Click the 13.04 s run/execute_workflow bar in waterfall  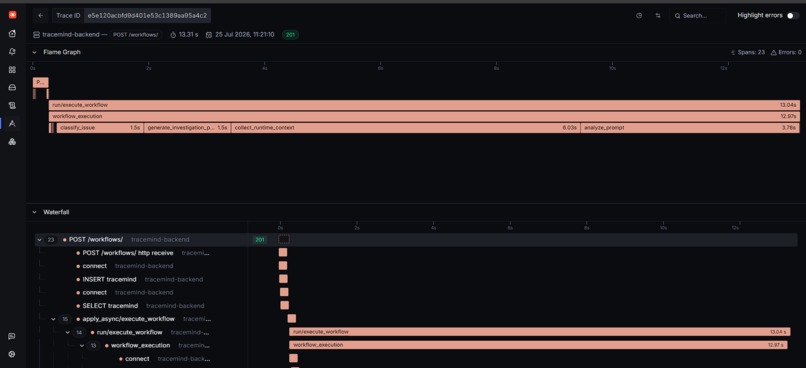(540, 332)
